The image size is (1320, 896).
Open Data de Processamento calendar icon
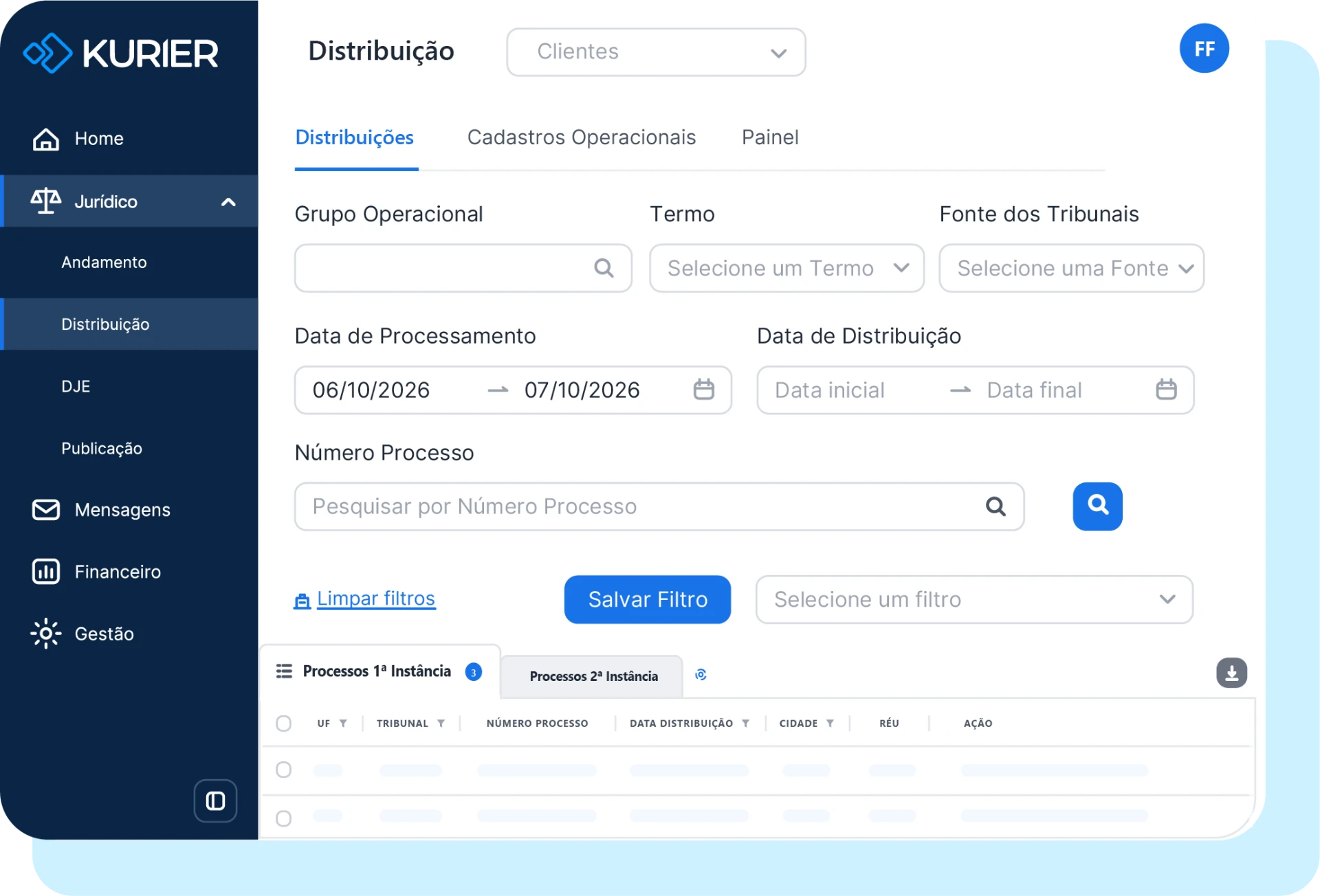[x=704, y=390]
